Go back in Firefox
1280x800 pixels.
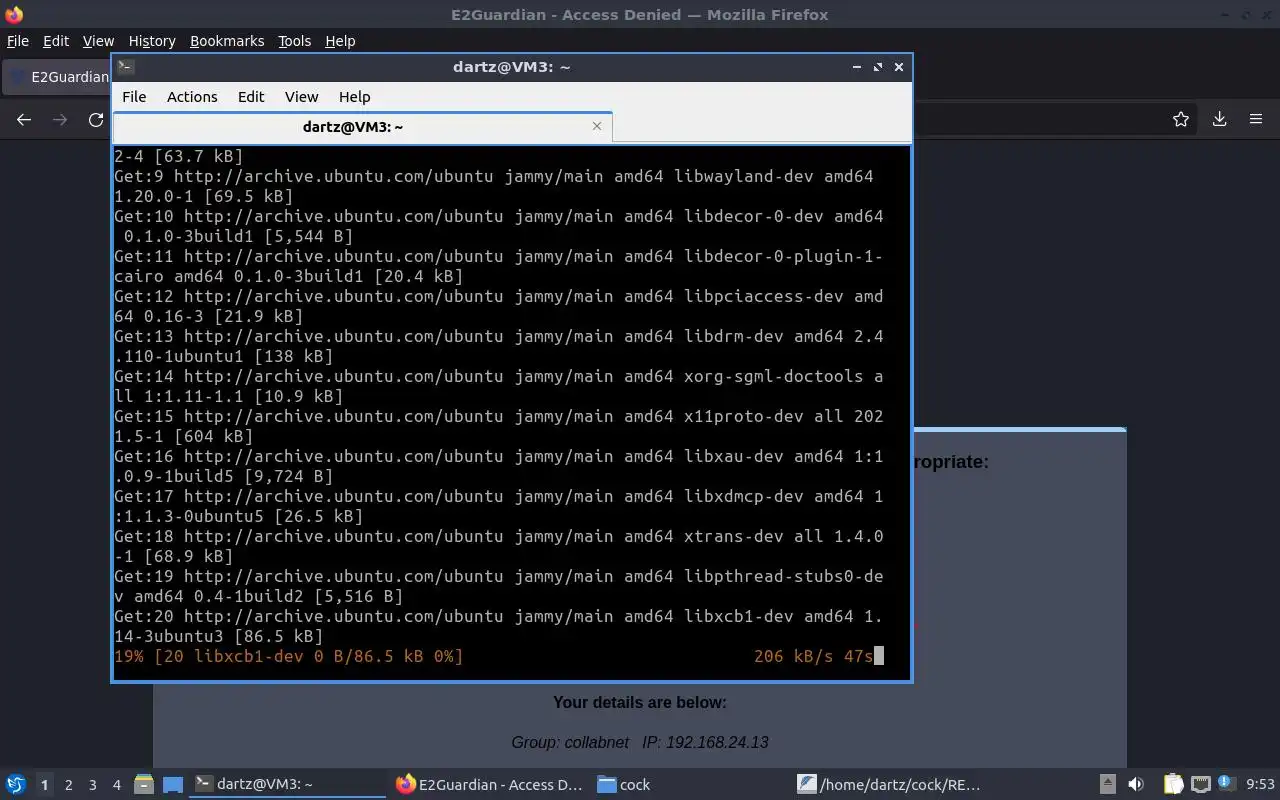pyautogui.click(x=24, y=119)
